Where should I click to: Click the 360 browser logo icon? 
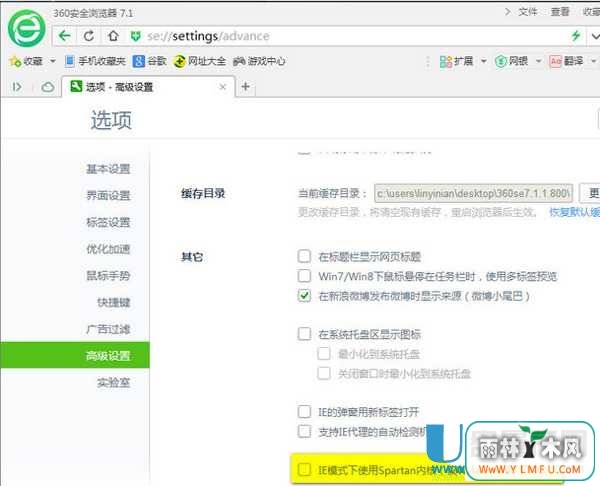pos(26,29)
